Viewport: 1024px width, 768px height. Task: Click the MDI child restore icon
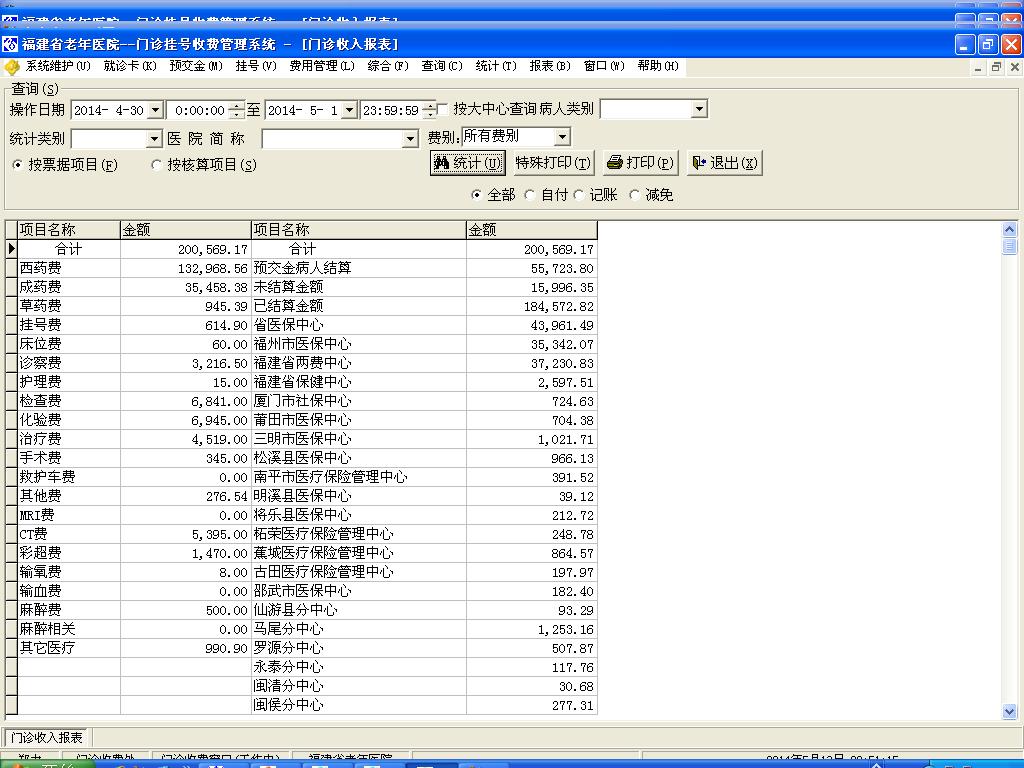point(996,67)
